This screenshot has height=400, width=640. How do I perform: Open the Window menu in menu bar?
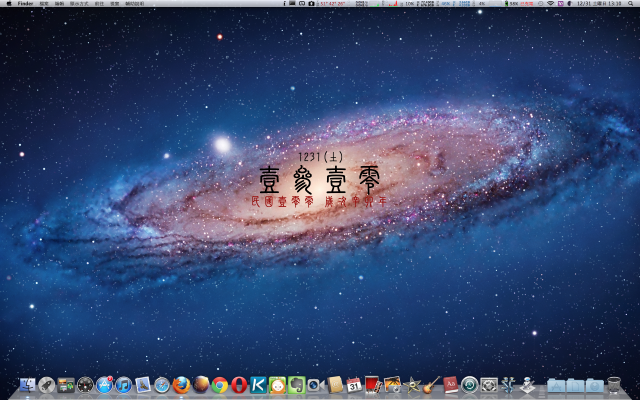[x=115, y=3]
